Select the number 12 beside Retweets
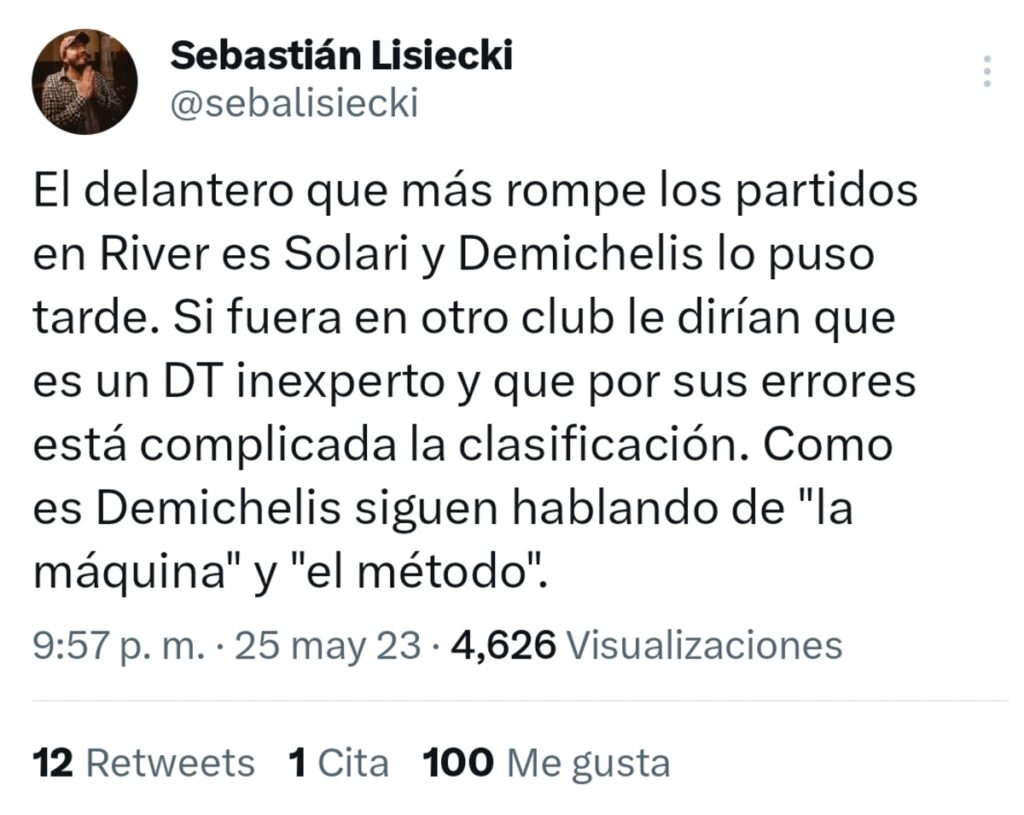 (53, 763)
